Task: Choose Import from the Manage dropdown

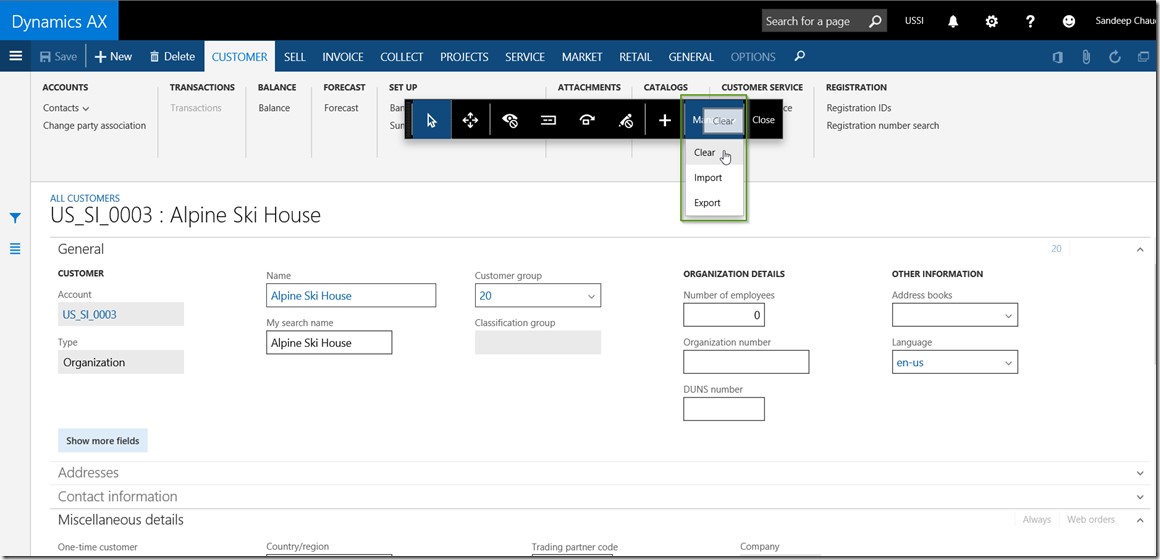Action: (714, 178)
